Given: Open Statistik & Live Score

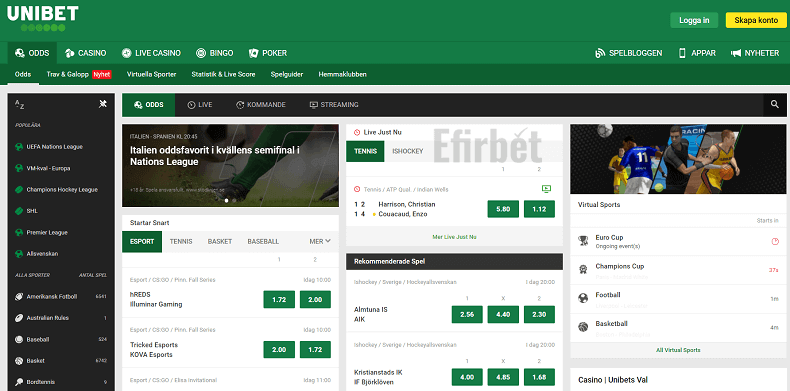Looking at the screenshot, I should [x=223, y=74].
